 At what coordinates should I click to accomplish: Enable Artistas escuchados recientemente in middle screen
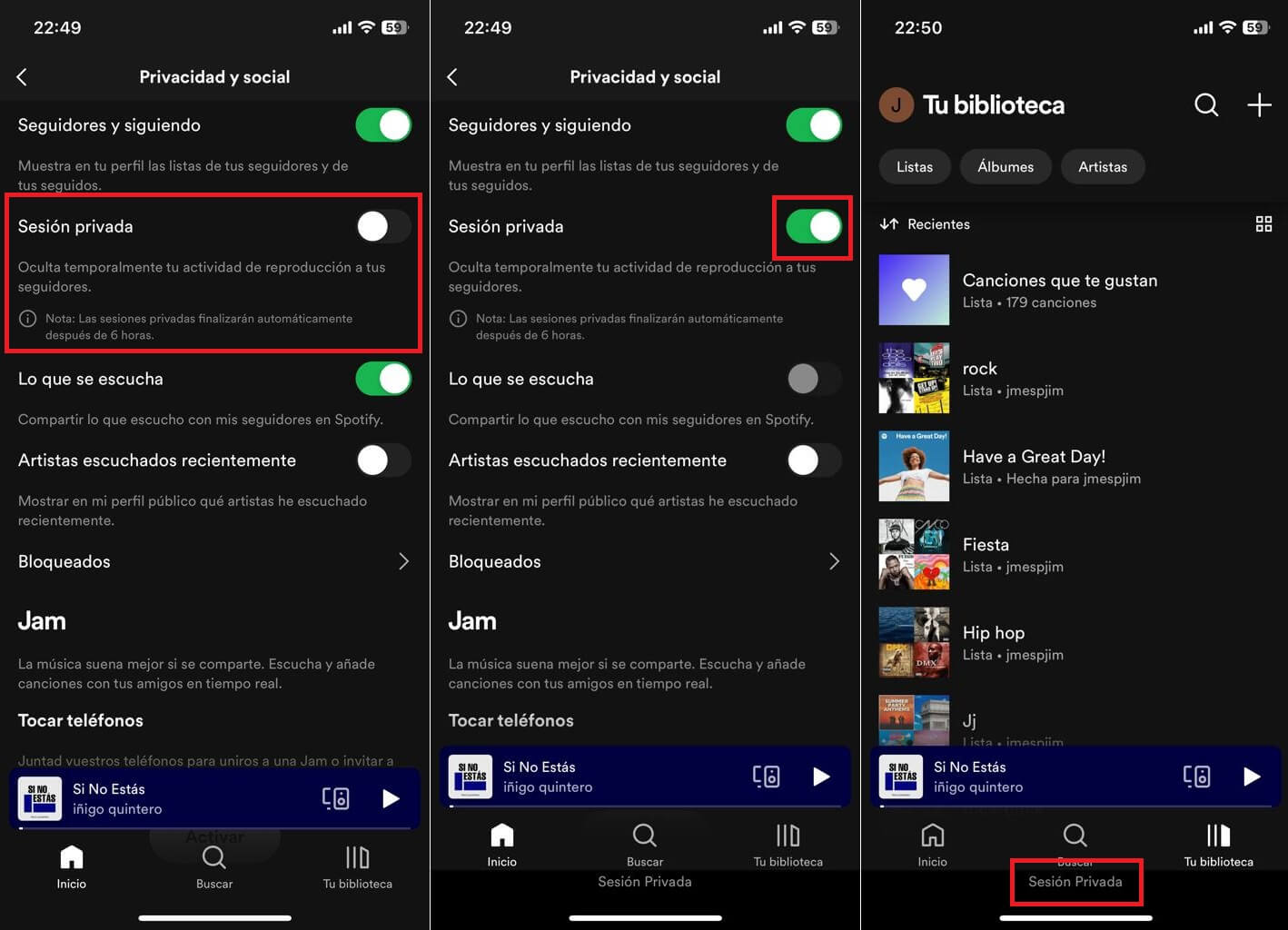pyautogui.click(x=814, y=460)
